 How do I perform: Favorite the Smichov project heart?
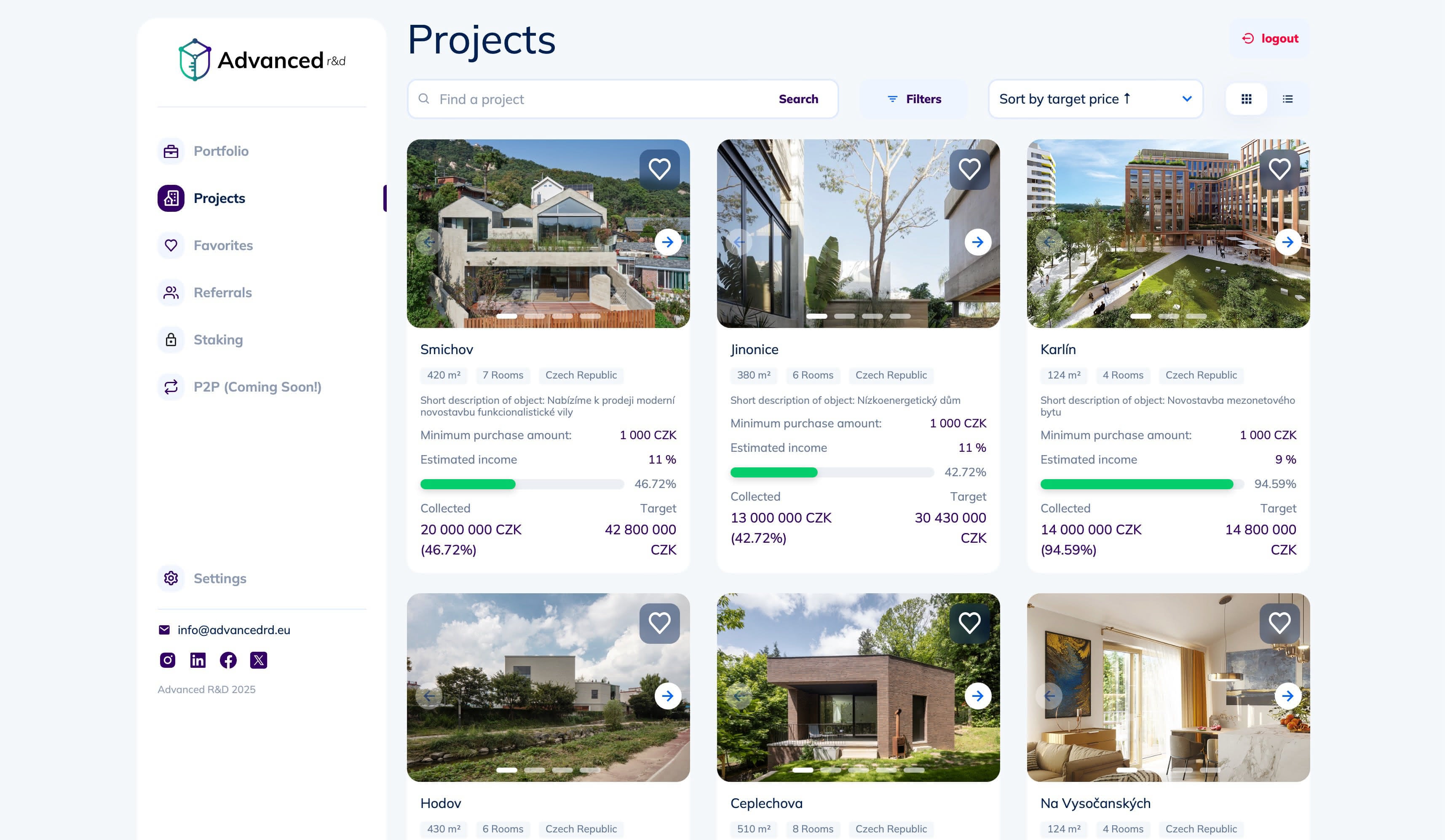(659, 169)
